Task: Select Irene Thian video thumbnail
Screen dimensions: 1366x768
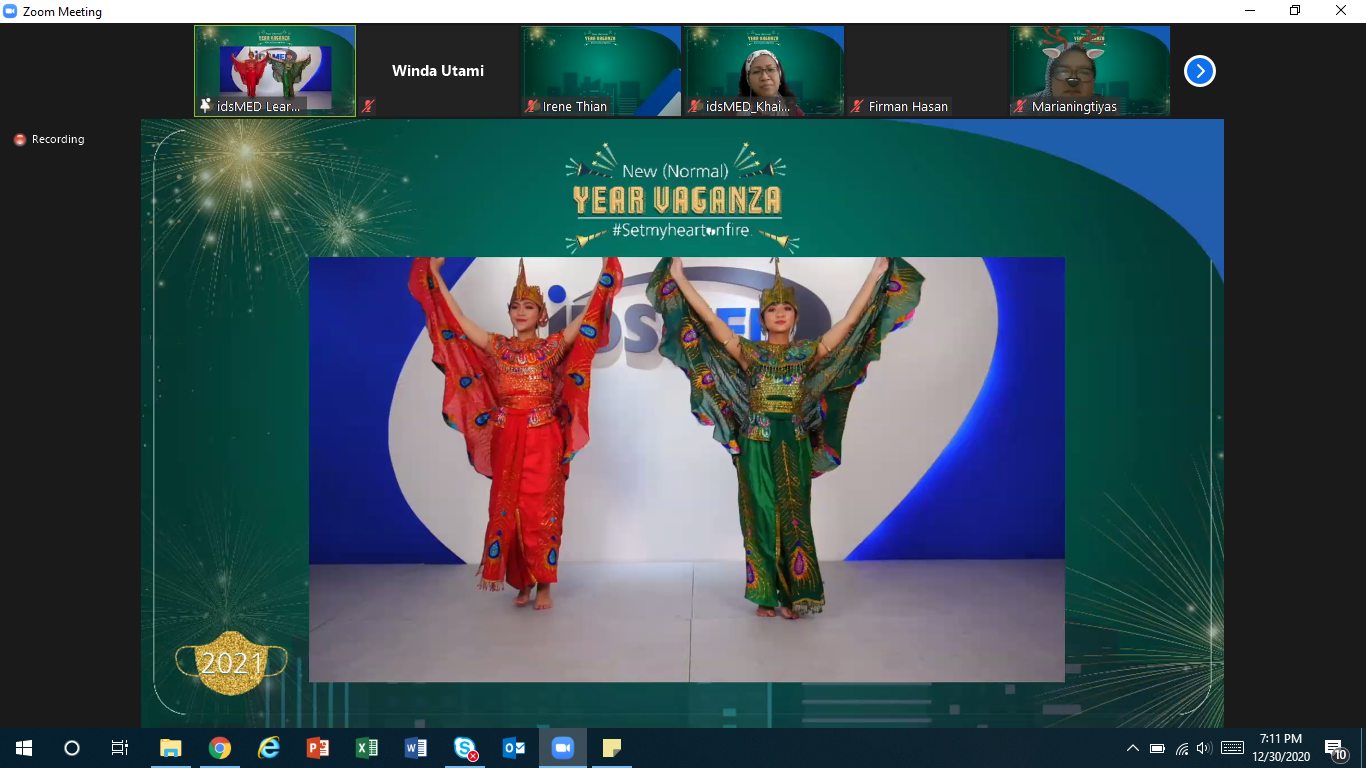Action: pos(601,71)
